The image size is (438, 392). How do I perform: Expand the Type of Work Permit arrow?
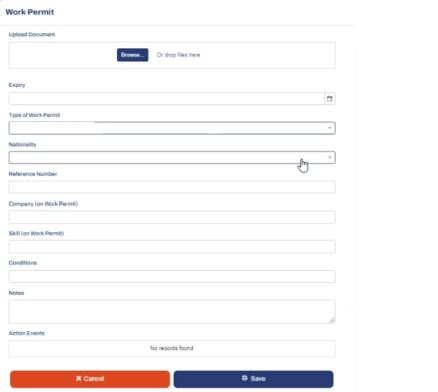(329, 128)
